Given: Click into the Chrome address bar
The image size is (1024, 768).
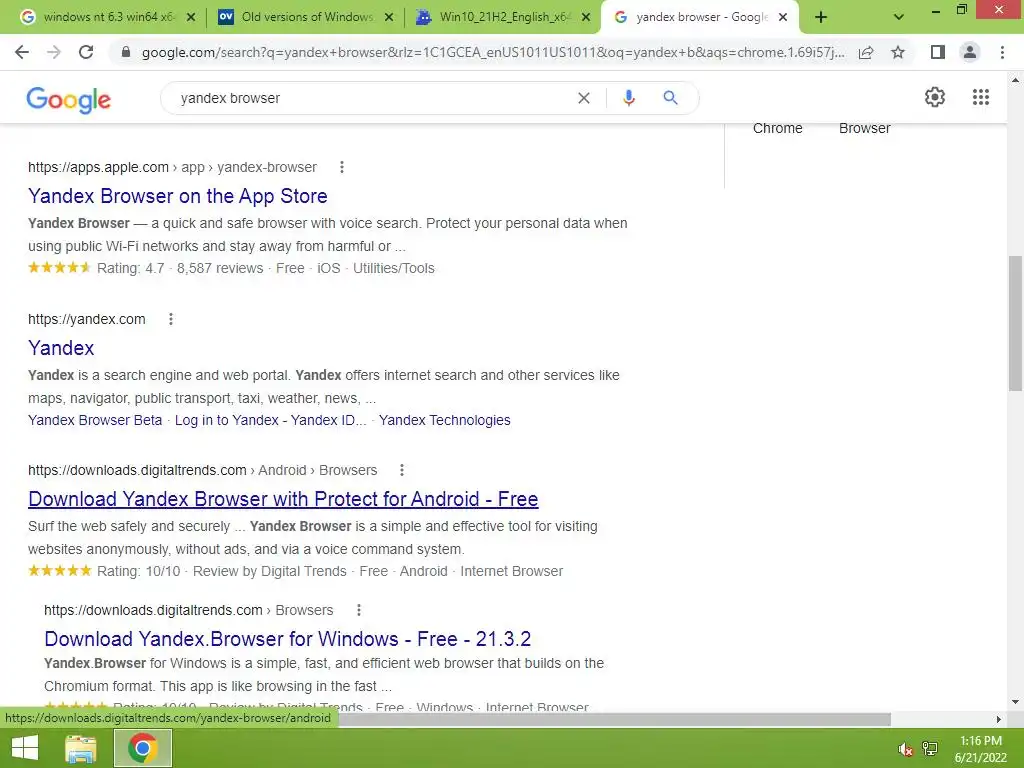Looking at the screenshot, I should pyautogui.click(x=493, y=52).
